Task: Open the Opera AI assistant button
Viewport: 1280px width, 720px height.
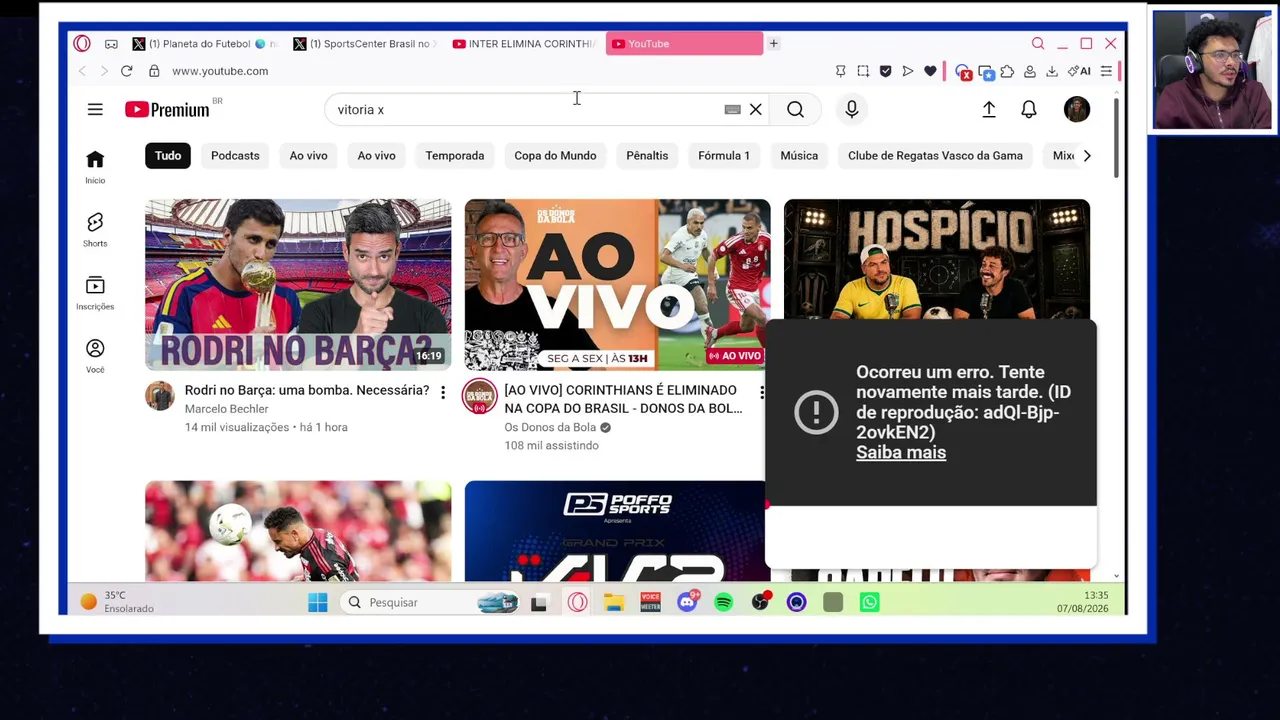Action: click(1079, 71)
